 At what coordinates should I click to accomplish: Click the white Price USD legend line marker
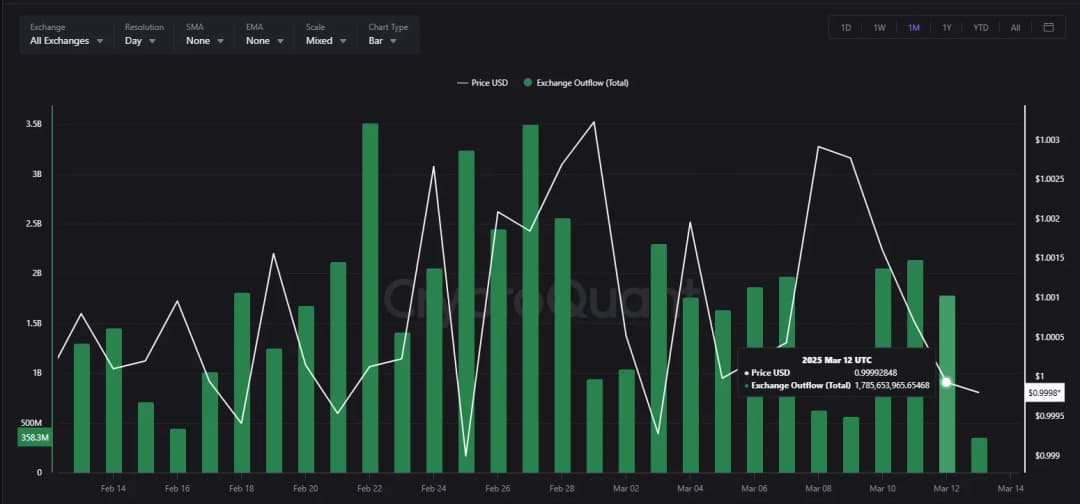[x=462, y=83]
